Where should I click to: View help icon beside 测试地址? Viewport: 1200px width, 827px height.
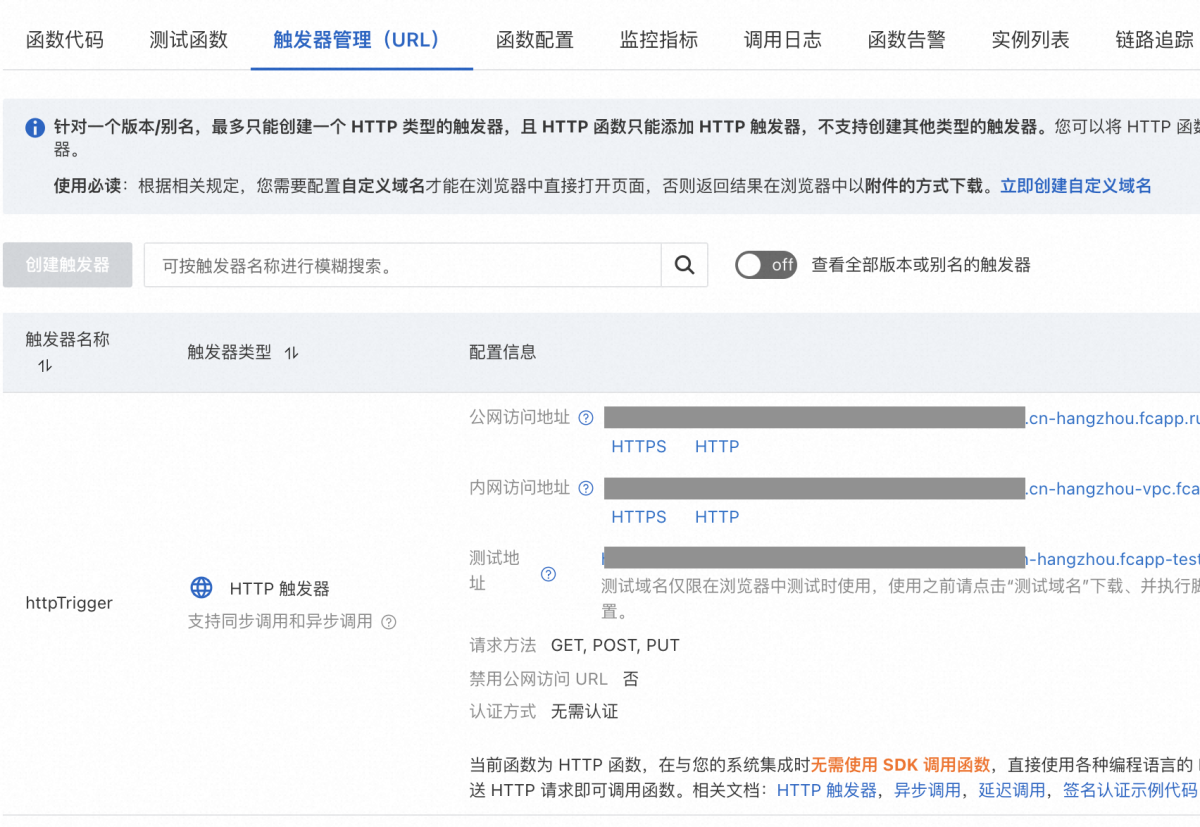tap(548, 574)
